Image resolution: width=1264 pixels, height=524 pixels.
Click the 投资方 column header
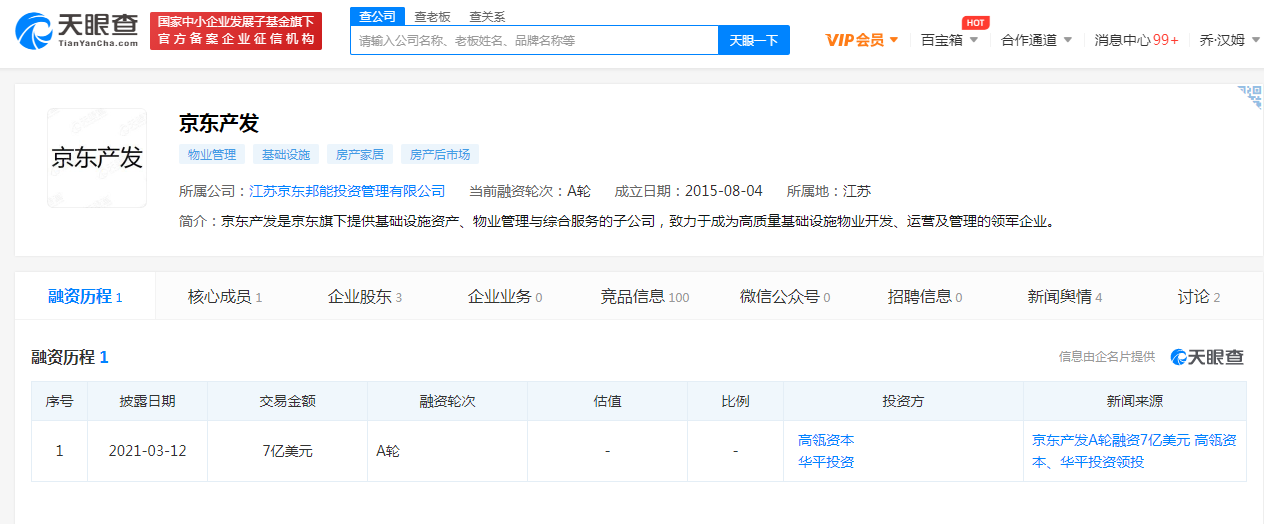(903, 401)
